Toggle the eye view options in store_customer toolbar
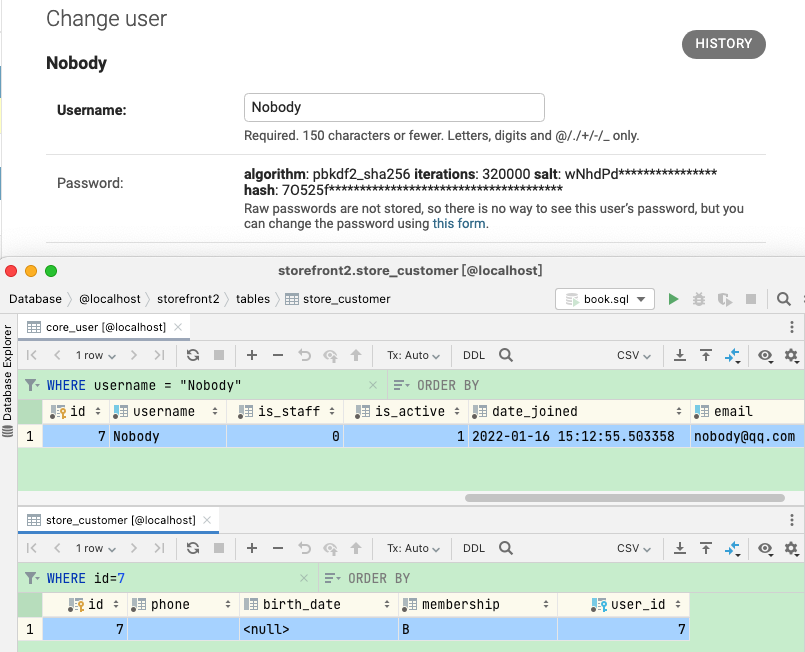Viewport: 805px width, 652px height. (765, 548)
